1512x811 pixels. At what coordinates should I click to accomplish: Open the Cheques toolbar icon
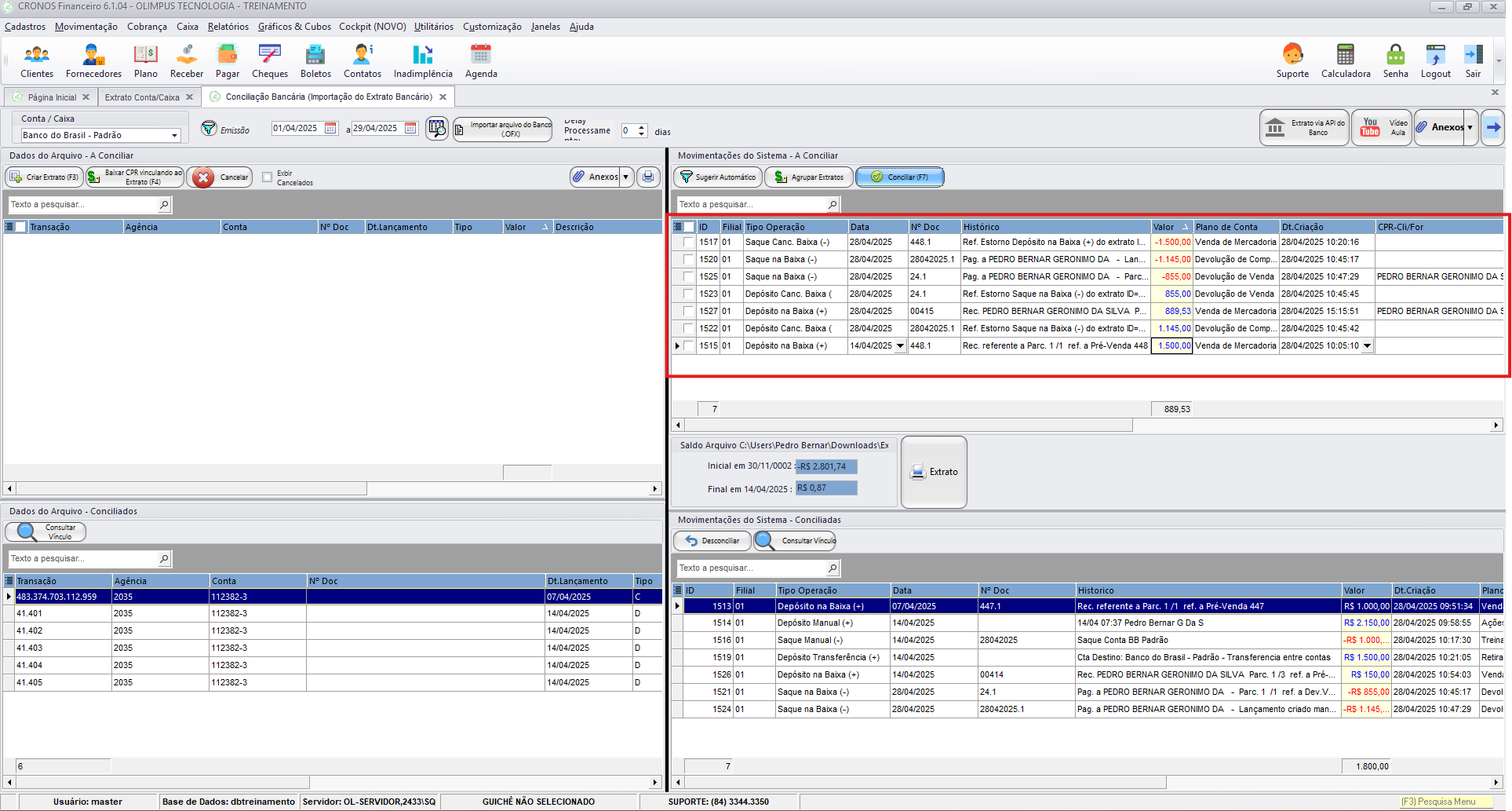[x=270, y=61]
